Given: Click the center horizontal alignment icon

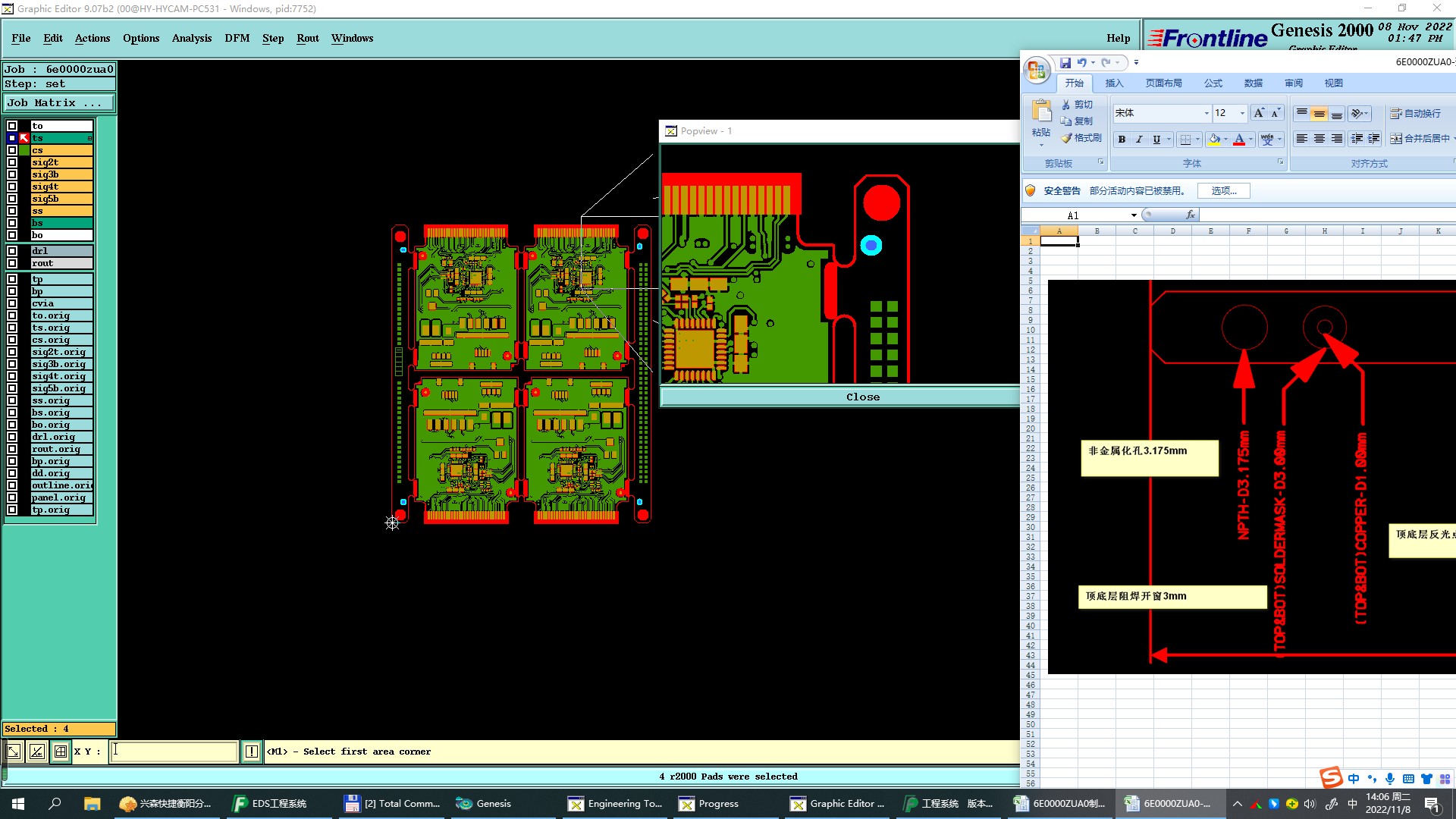Looking at the screenshot, I should point(1319,139).
